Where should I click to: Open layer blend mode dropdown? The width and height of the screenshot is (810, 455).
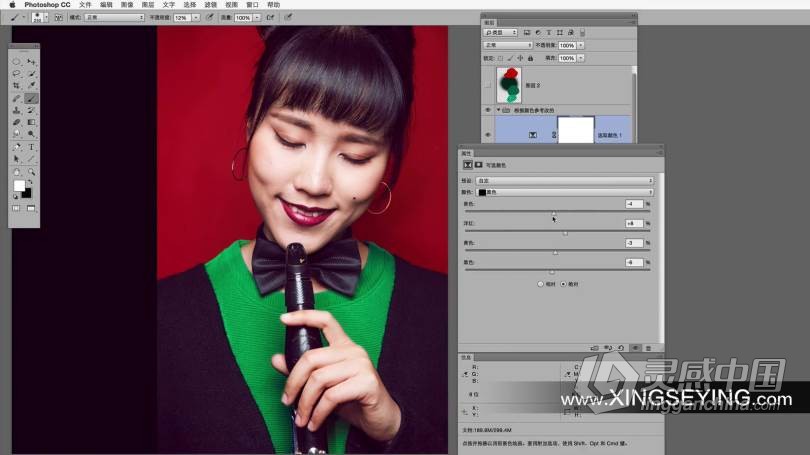click(x=508, y=45)
